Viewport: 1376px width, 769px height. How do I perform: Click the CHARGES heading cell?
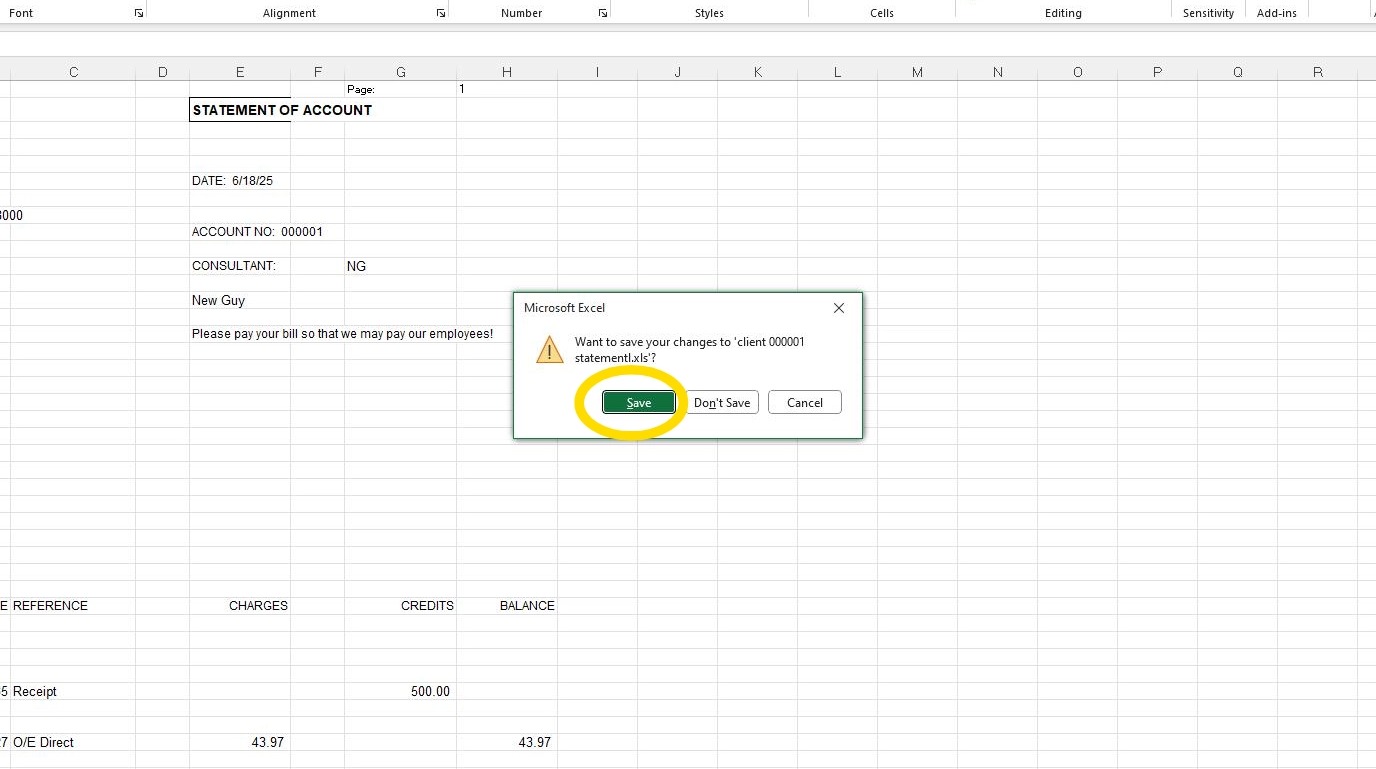240,606
